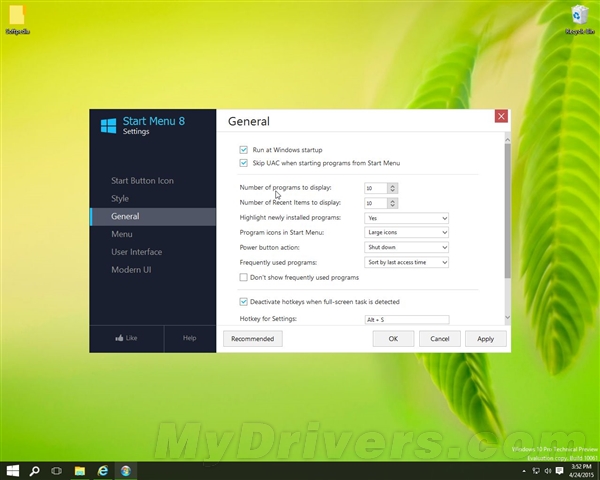Viewport: 600px width, 480px height.
Task: Click the Number of programs value field
Action: [x=376, y=188]
